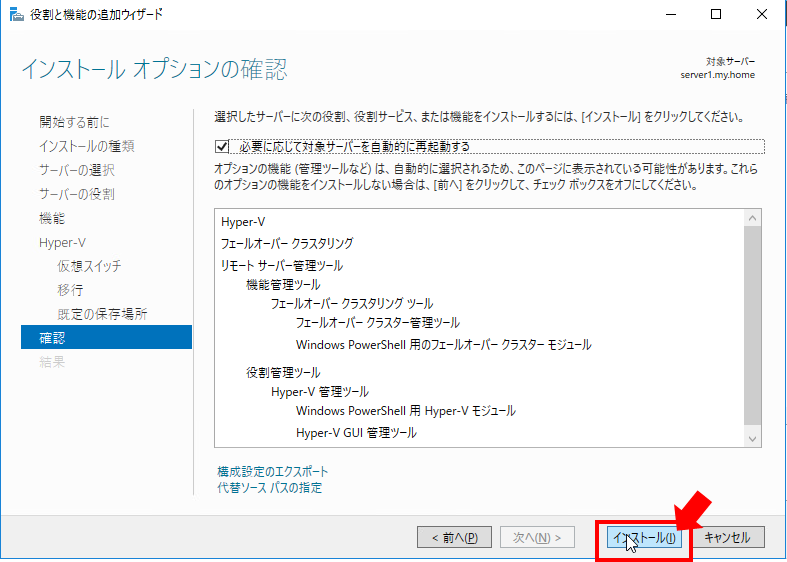Click 機能管理ツール list entry

click(x=283, y=285)
